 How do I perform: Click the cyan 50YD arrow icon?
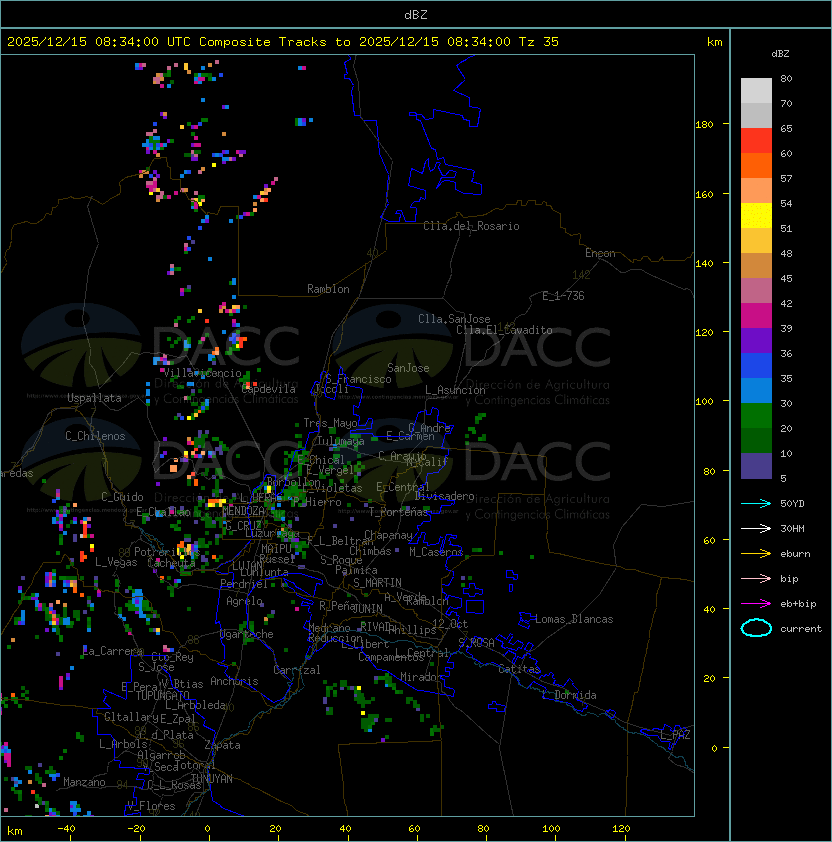[x=756, y=503]
